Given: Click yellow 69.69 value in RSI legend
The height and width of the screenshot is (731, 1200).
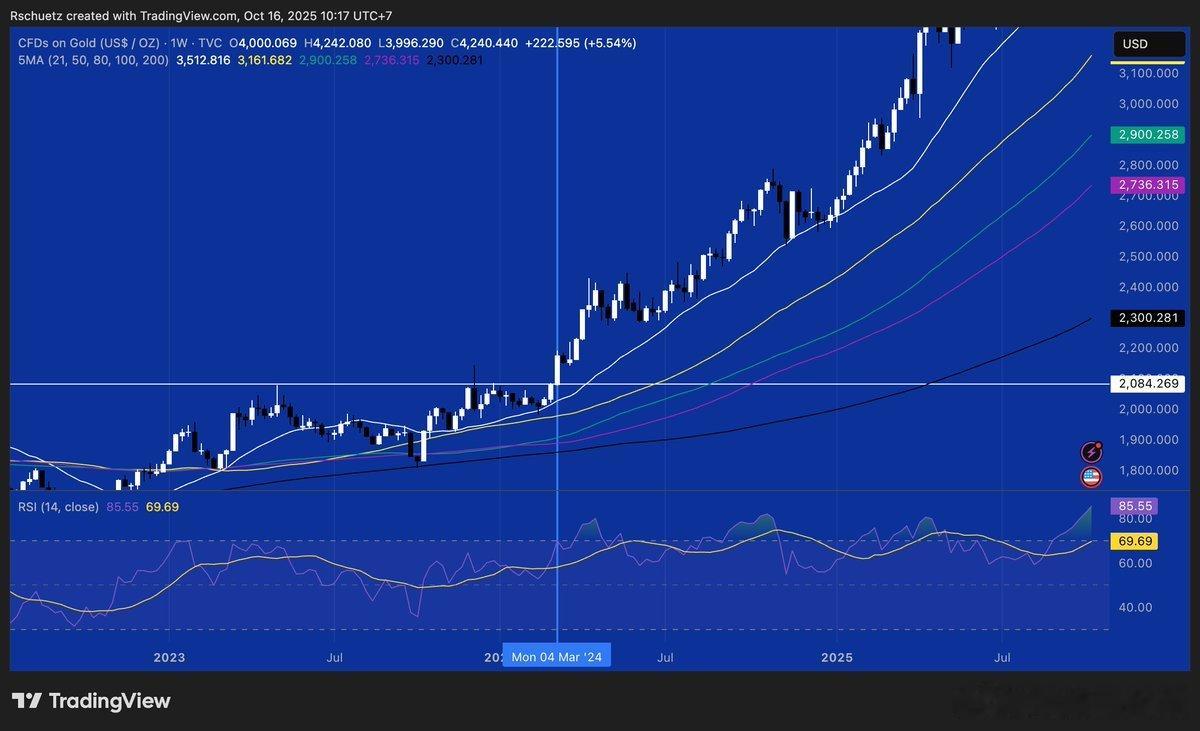Looking at the screenshot, I should tap(162, 507).
